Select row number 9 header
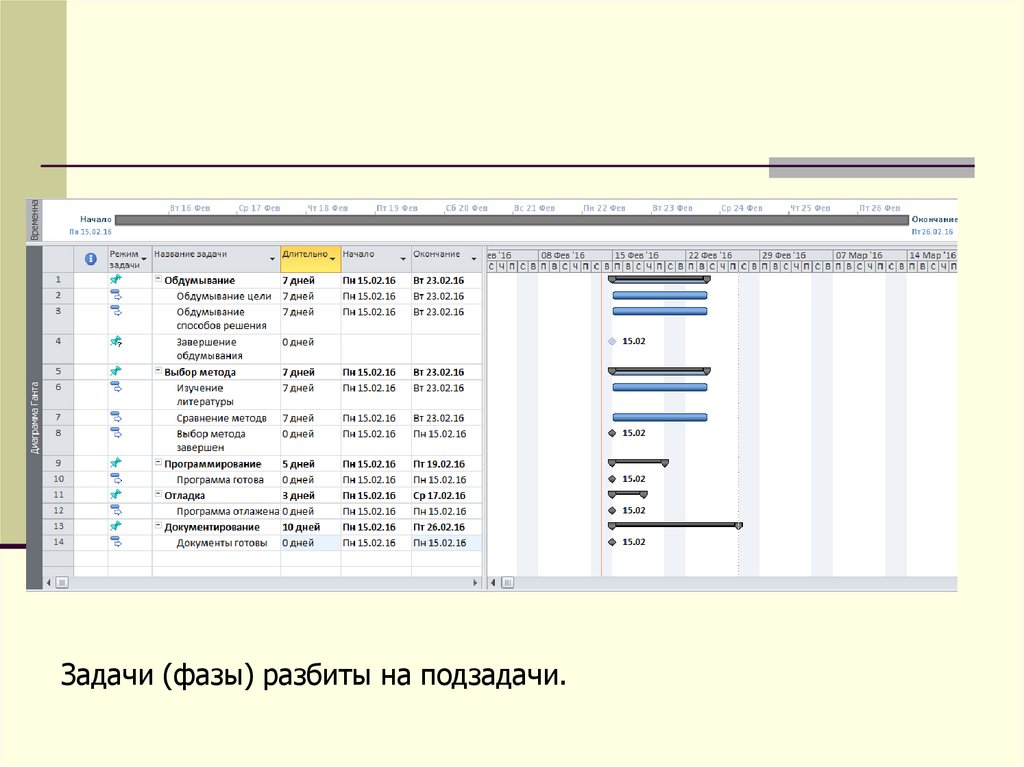Screen dimensions: 1024x767 [58, 464]
